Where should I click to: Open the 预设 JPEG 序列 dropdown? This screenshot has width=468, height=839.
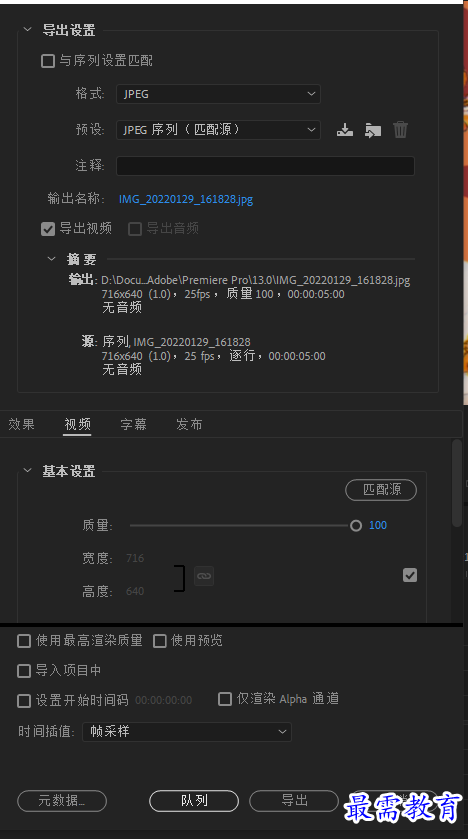[218, 130]
